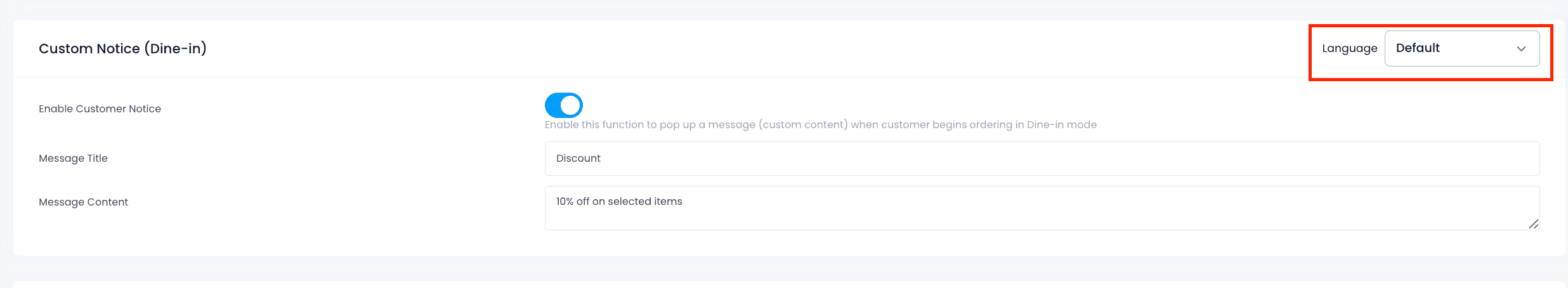This screenshot has height=288, width=1568.
Task: Place cursor in "10% off on selected items" text
Action: 618,202
